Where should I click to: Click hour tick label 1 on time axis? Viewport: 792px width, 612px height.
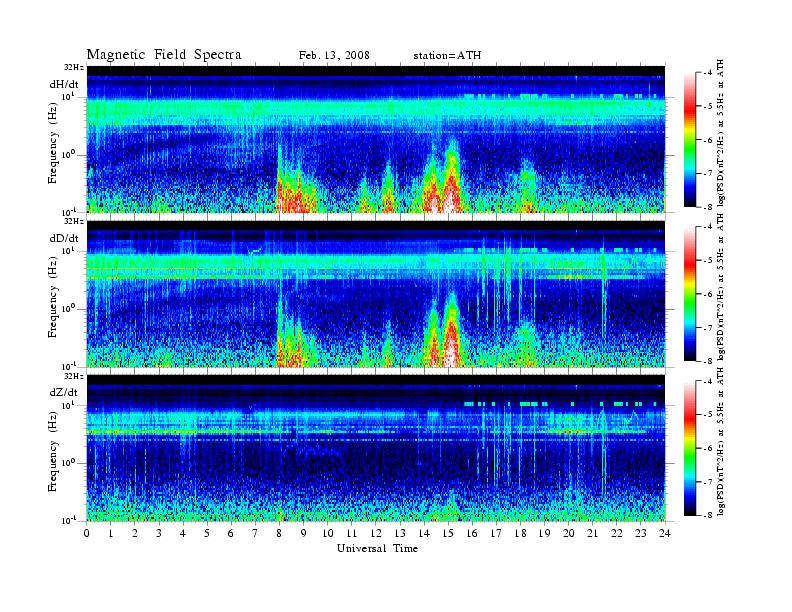pyautogui.click(x=111, y=533)
